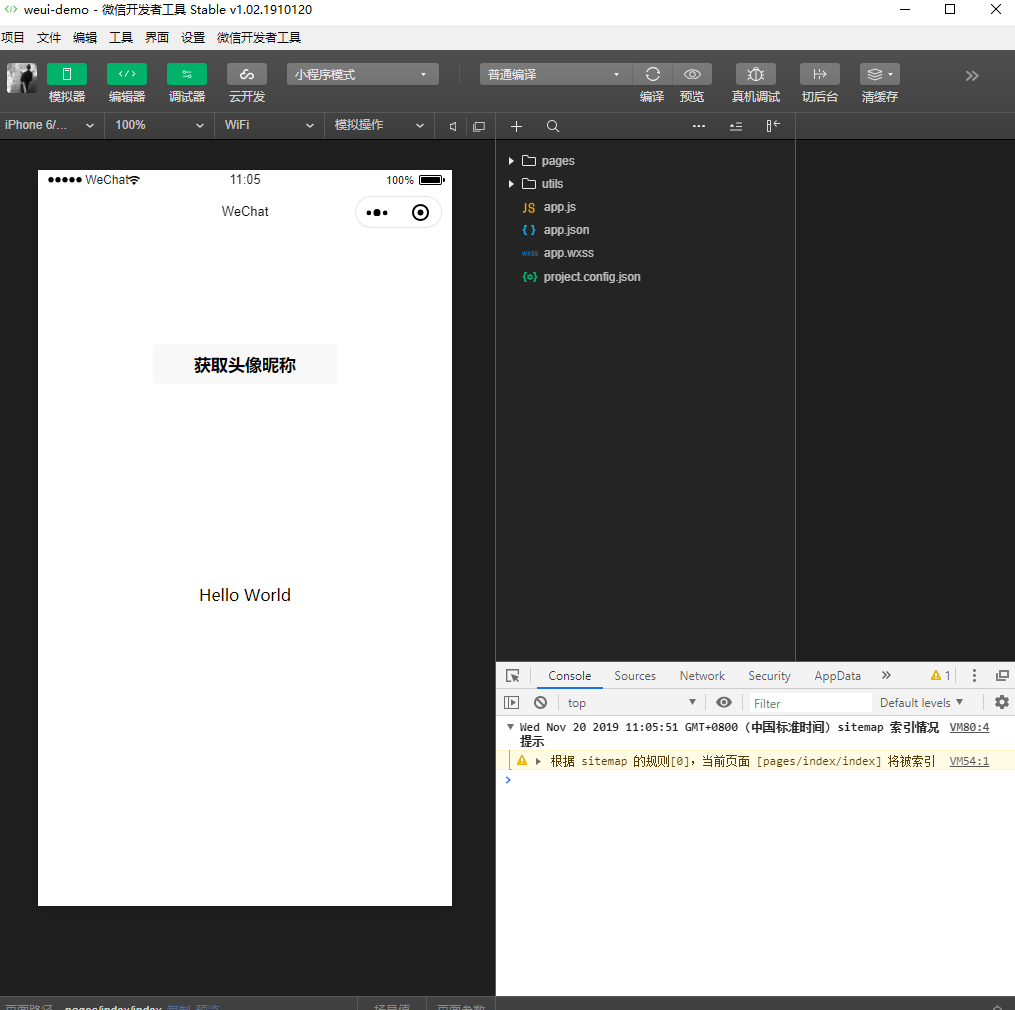The width and height of the screenshot is (1015, 1010).
Task: Switch to the Security tab
Action: click(x=770, y=676)
